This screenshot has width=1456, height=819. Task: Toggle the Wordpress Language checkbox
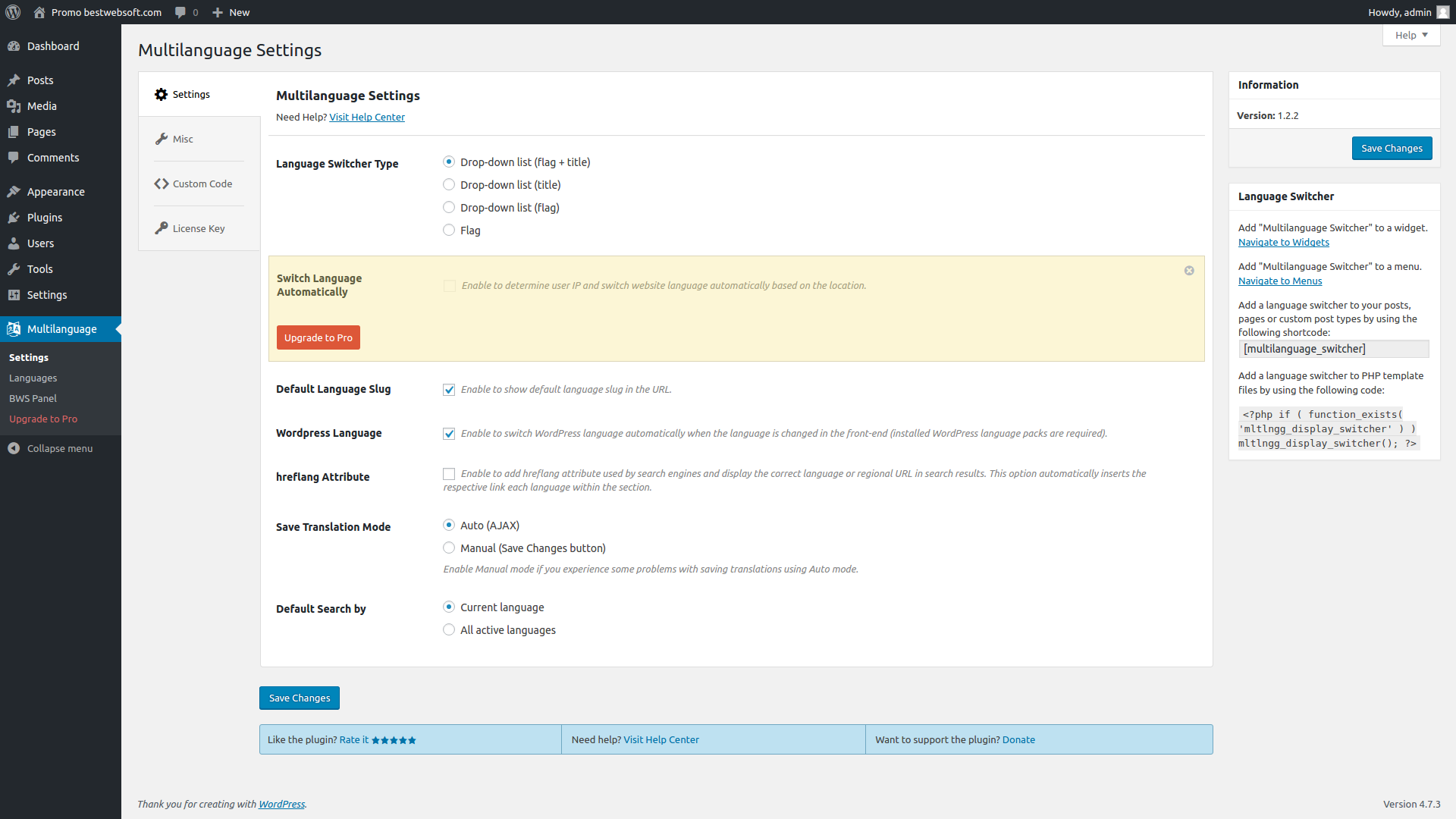coord(449,434)
